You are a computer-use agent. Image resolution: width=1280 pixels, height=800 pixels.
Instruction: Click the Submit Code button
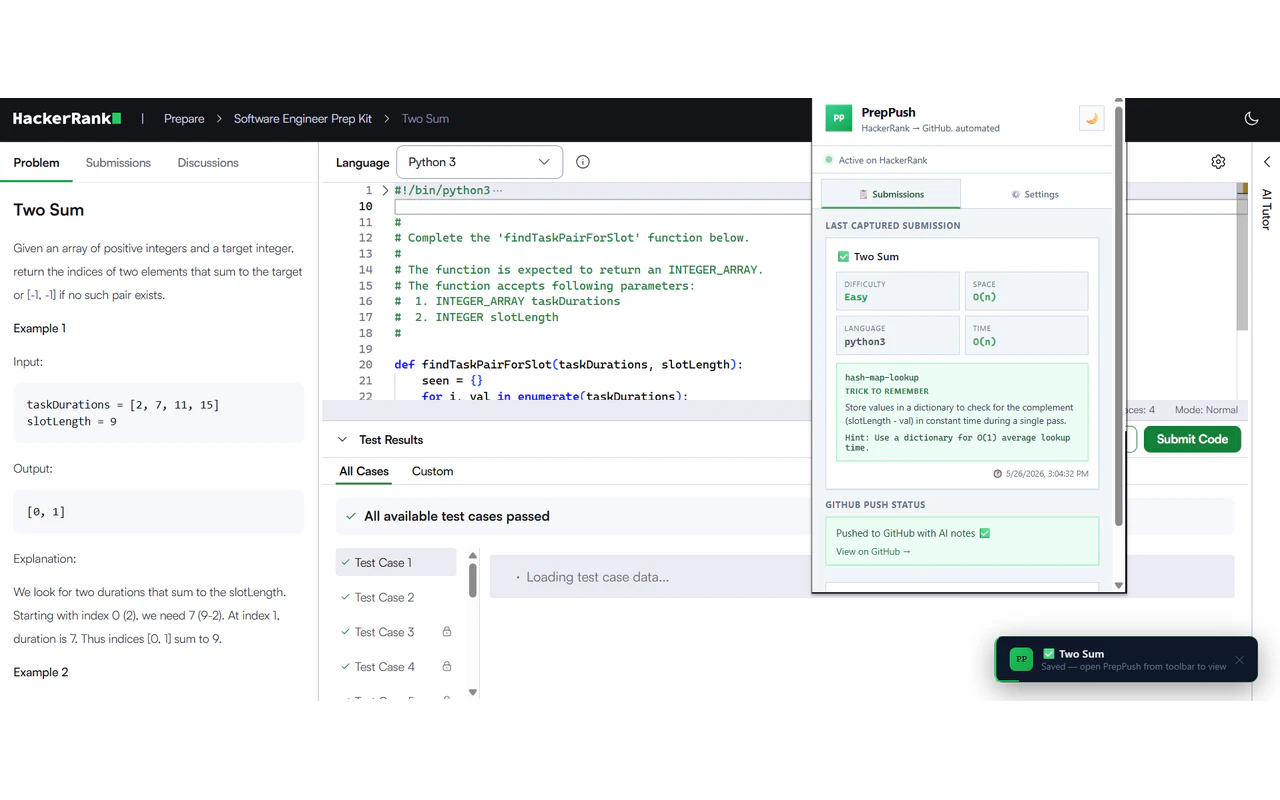pos(1192,439)
